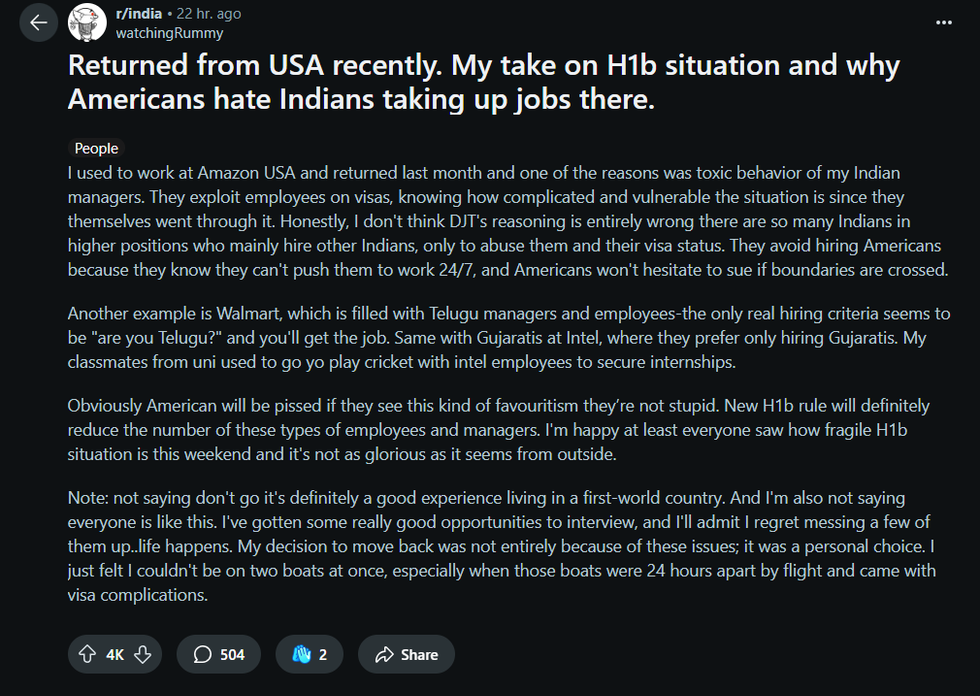Screen dimensions: 980x696
Task: Click the Share arrow icon
Action: coord(383,654)
